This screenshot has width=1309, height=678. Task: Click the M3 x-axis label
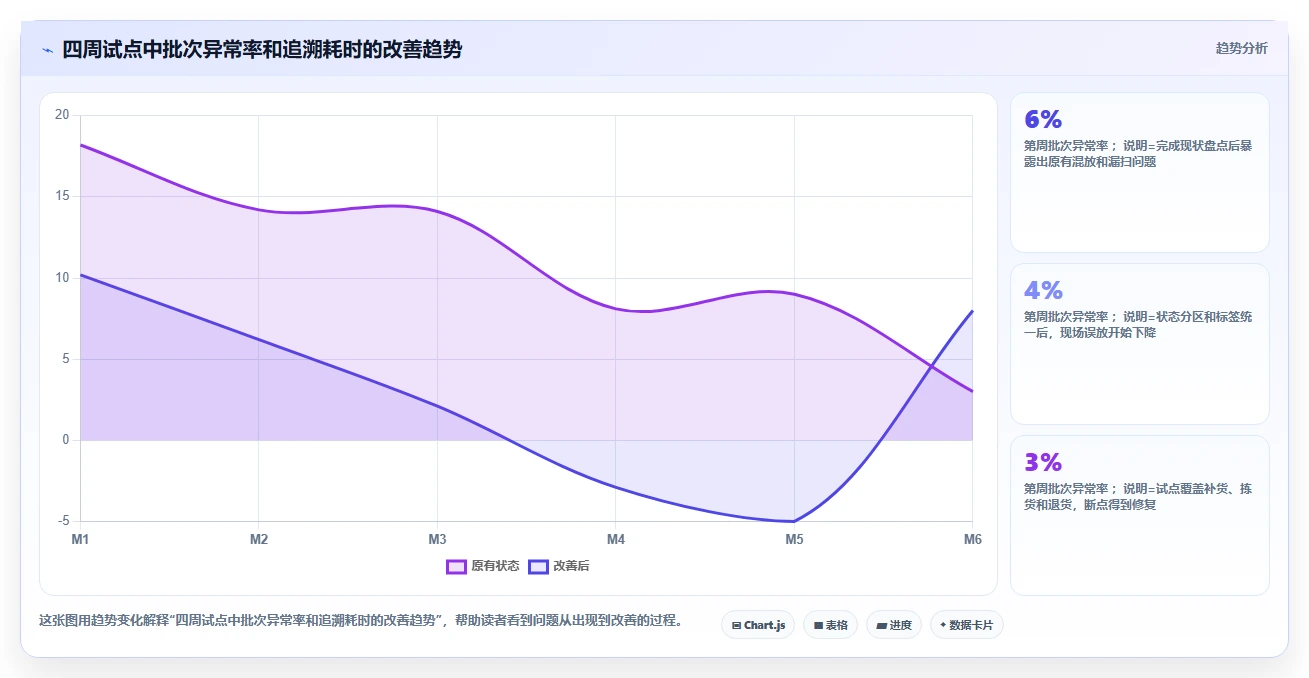(x=437, y=539)
